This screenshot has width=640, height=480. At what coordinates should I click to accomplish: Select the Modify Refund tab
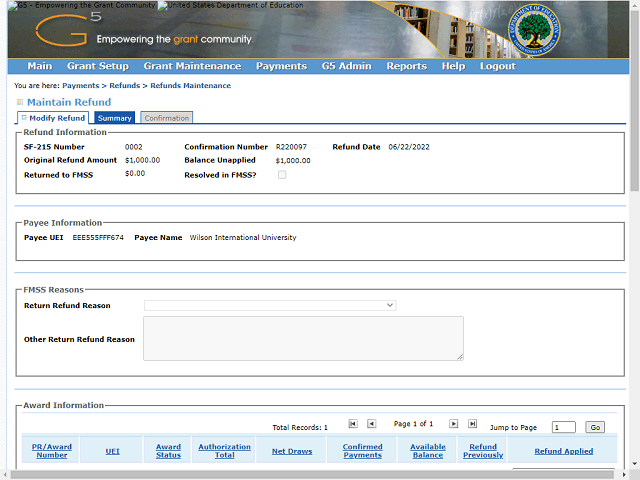(56, 118)
